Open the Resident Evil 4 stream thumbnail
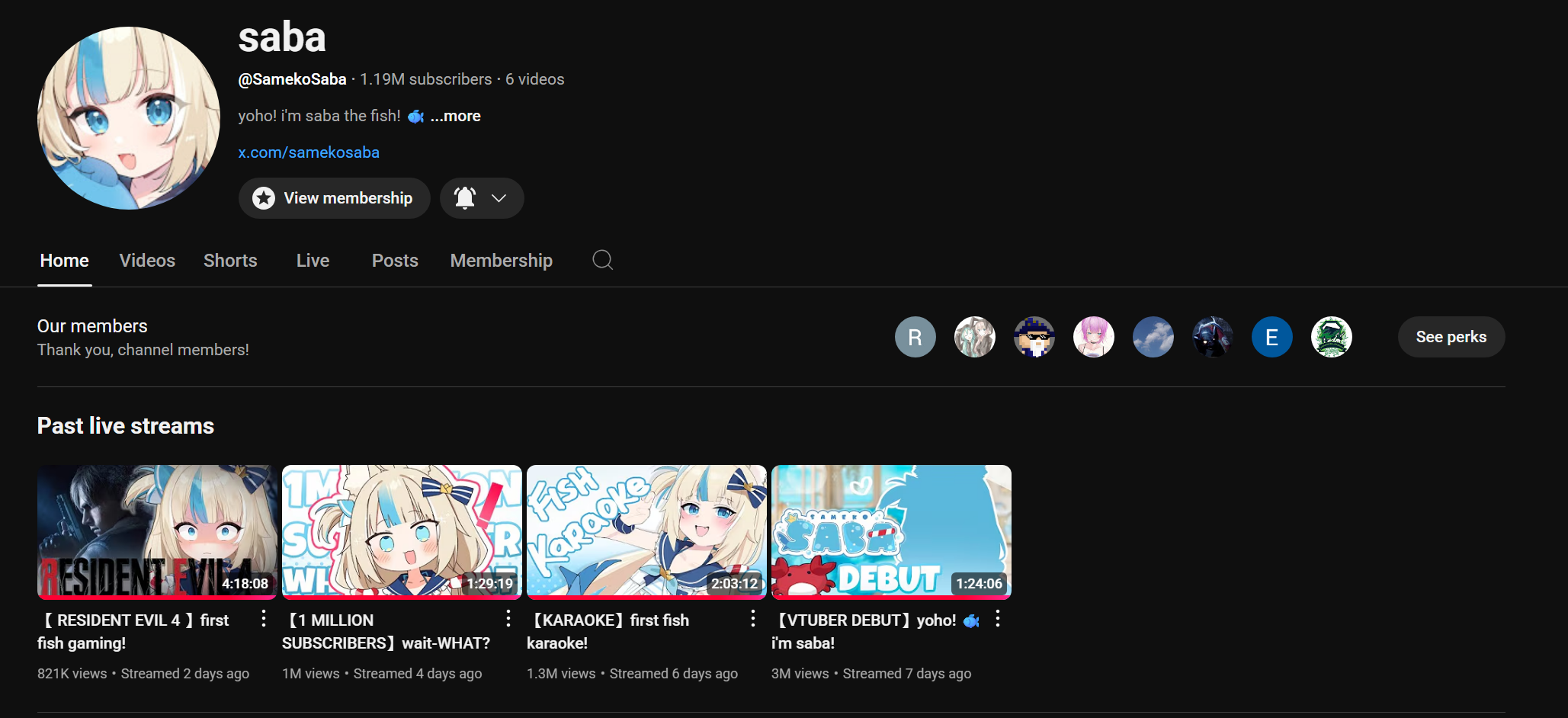This screenshot has width=1568, height=718. click(x=157, y=532)
